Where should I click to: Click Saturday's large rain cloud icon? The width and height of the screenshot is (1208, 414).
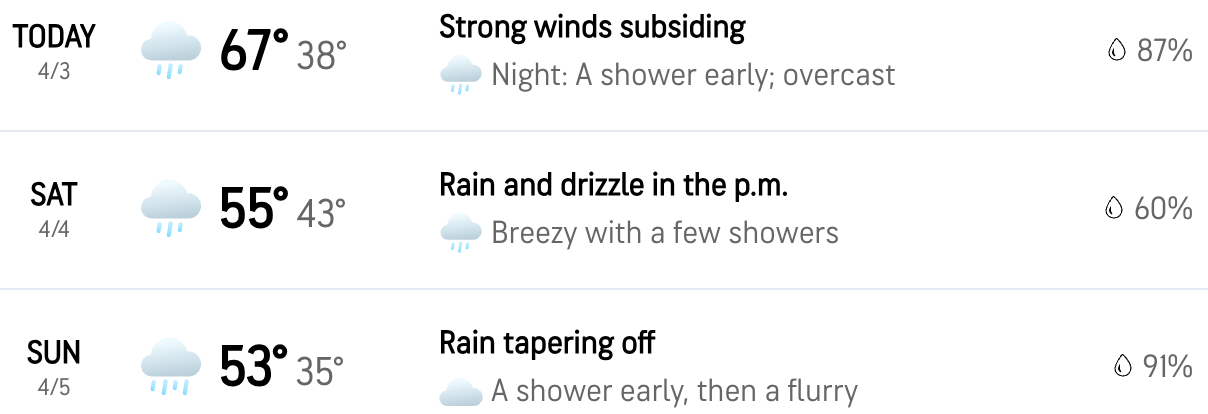tap(172, 209)
